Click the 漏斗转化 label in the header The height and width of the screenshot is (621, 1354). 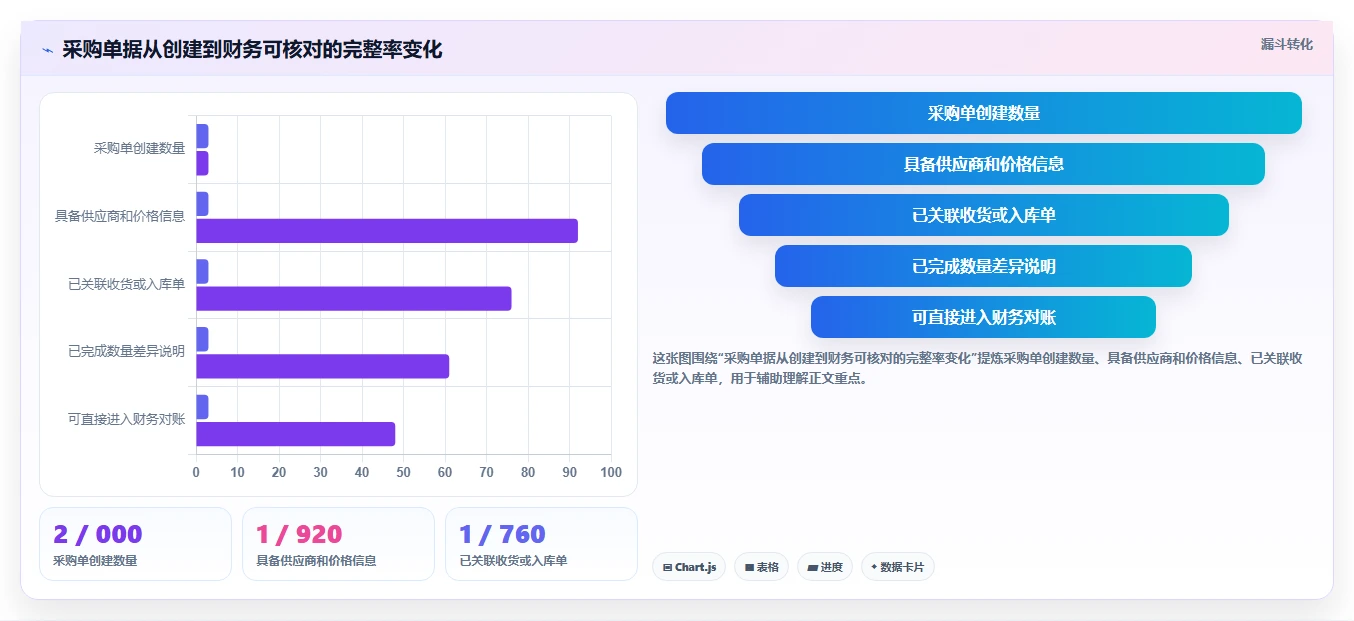1286,44
